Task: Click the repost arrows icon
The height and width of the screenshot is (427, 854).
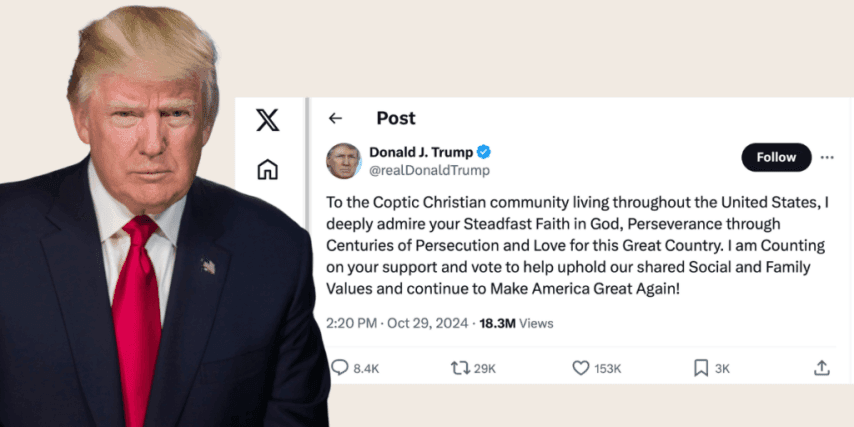Action: [x=460, y=368]
